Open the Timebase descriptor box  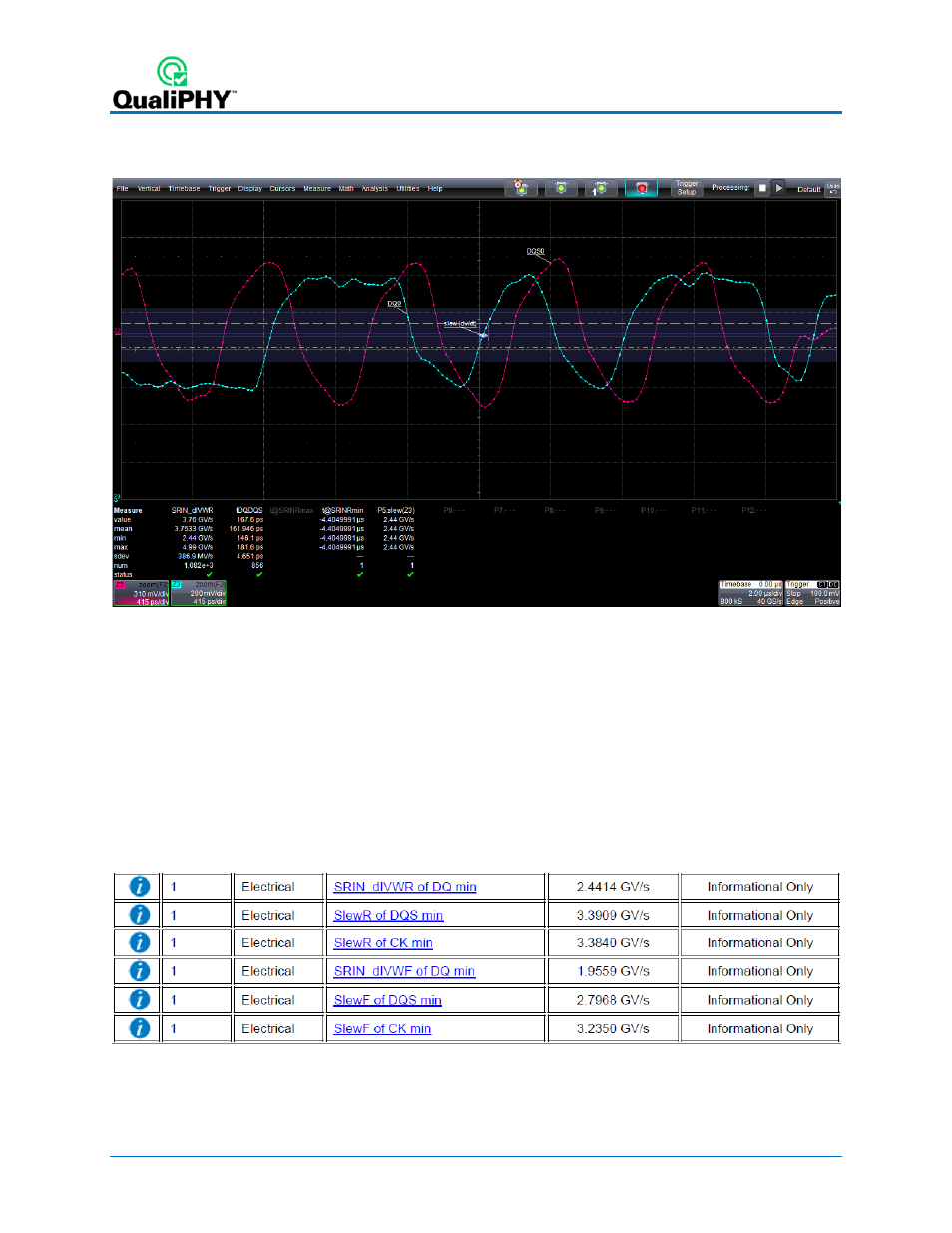[x=750, y=593]
